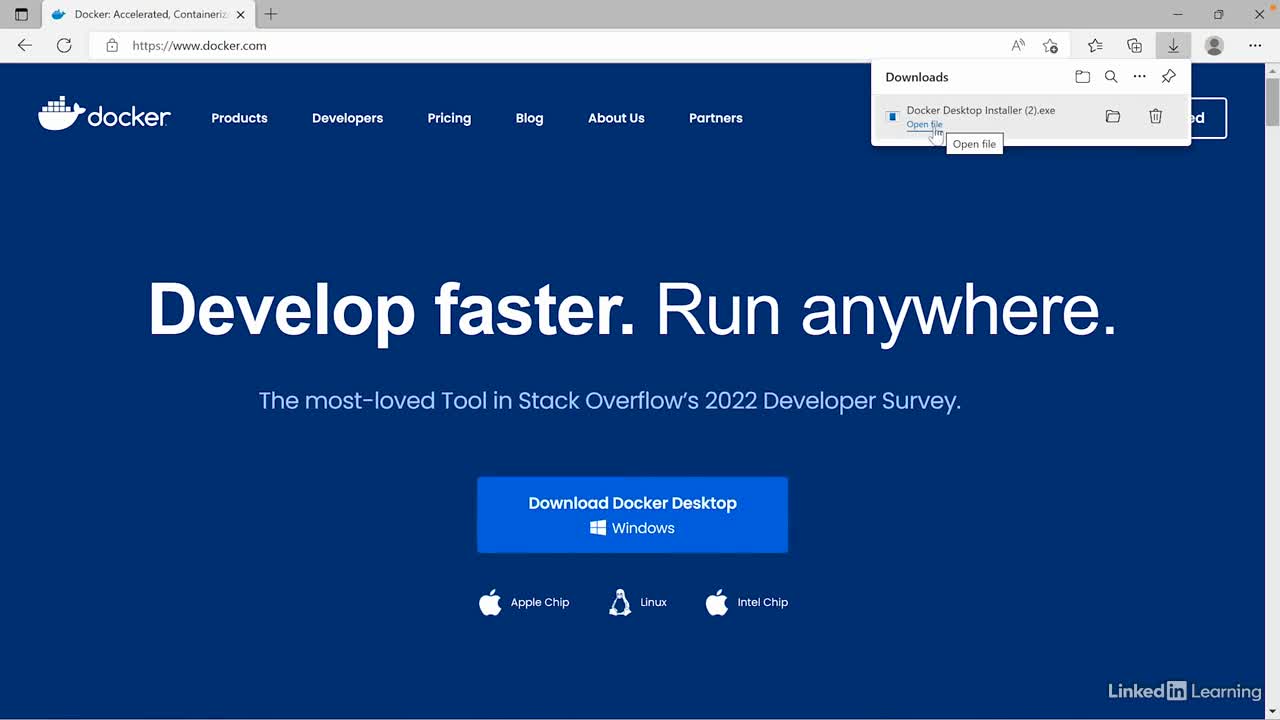The image size is (1280, 720).
Task: Delete Docker Desktop Installer download entry
Action: point(1155,117)
